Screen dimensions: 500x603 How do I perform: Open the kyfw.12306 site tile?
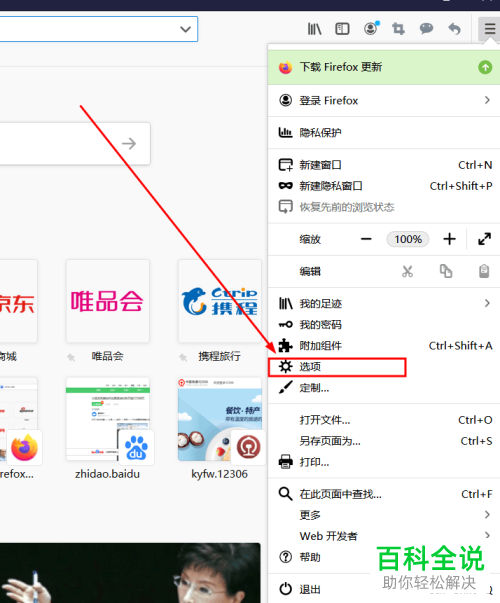[x=220, y=419]
